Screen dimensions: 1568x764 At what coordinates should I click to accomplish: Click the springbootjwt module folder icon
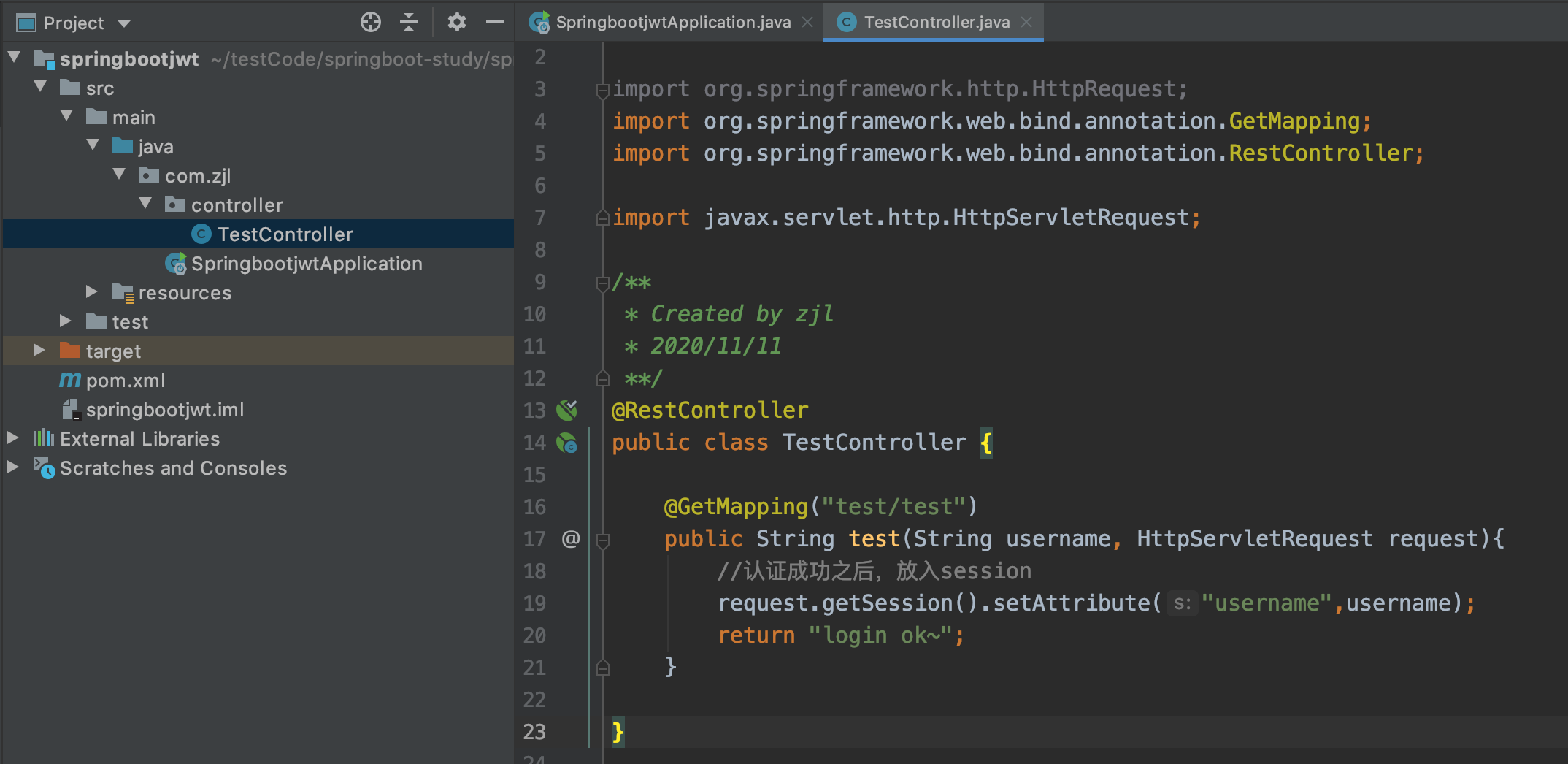[44, 58]
